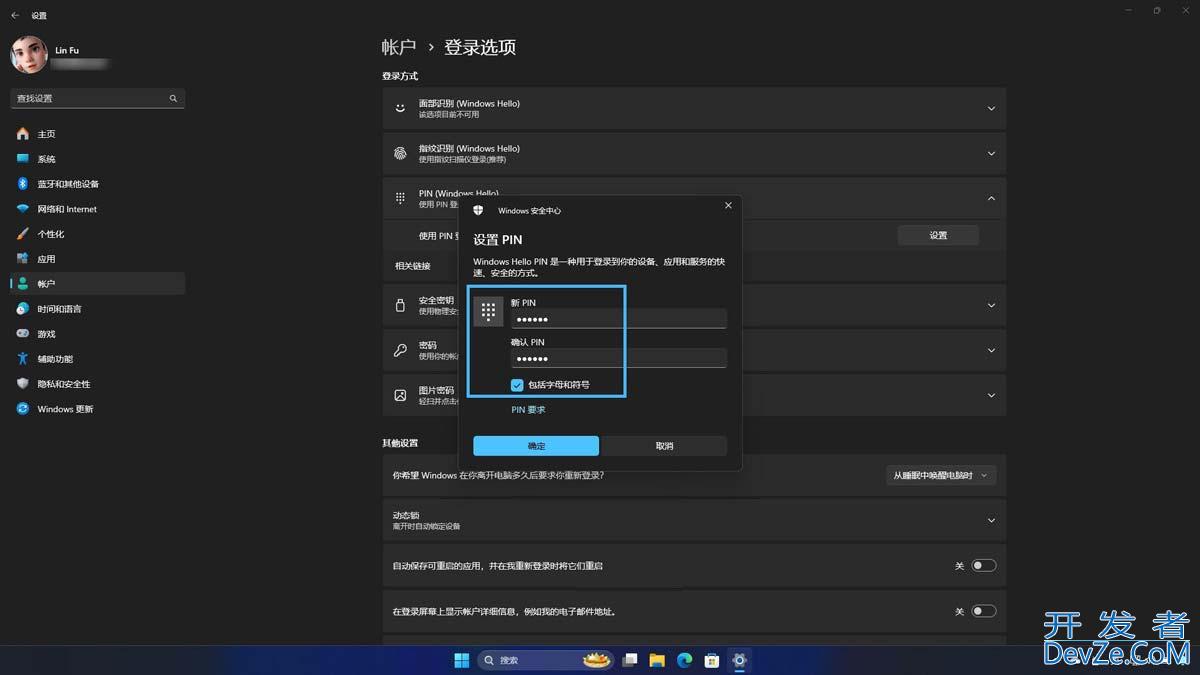Viewport: 1200px width, 675px height.
Task: Open 个性化 in the sidebar
Action: 98,234
